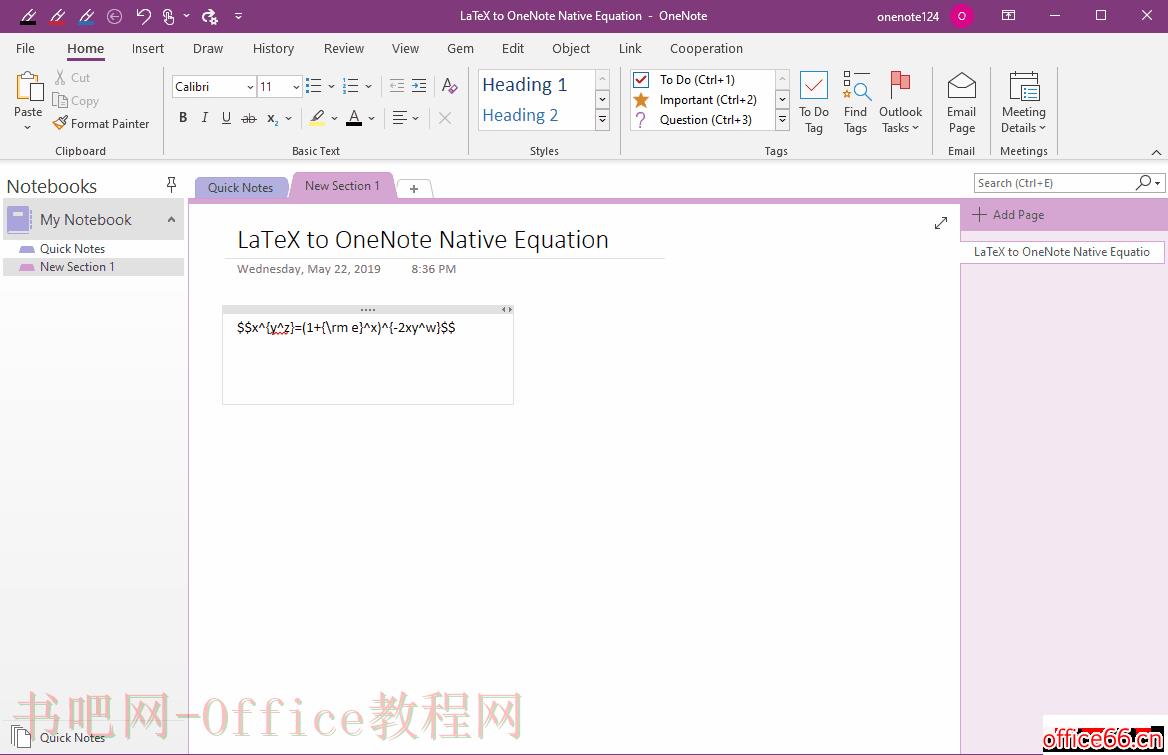Expand bullet style options arrow

[331, 86]
